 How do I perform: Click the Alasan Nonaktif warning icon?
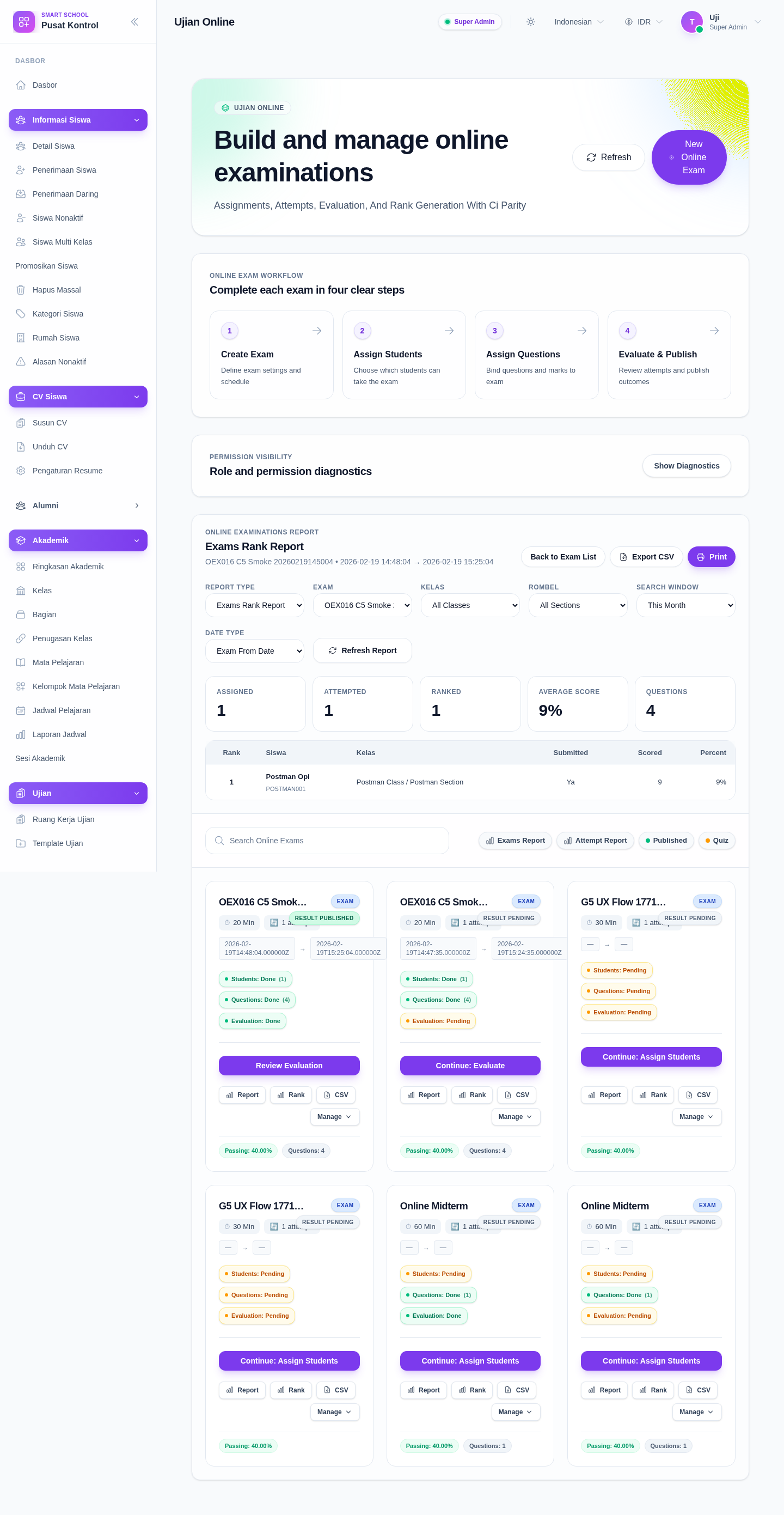(21, 362)
